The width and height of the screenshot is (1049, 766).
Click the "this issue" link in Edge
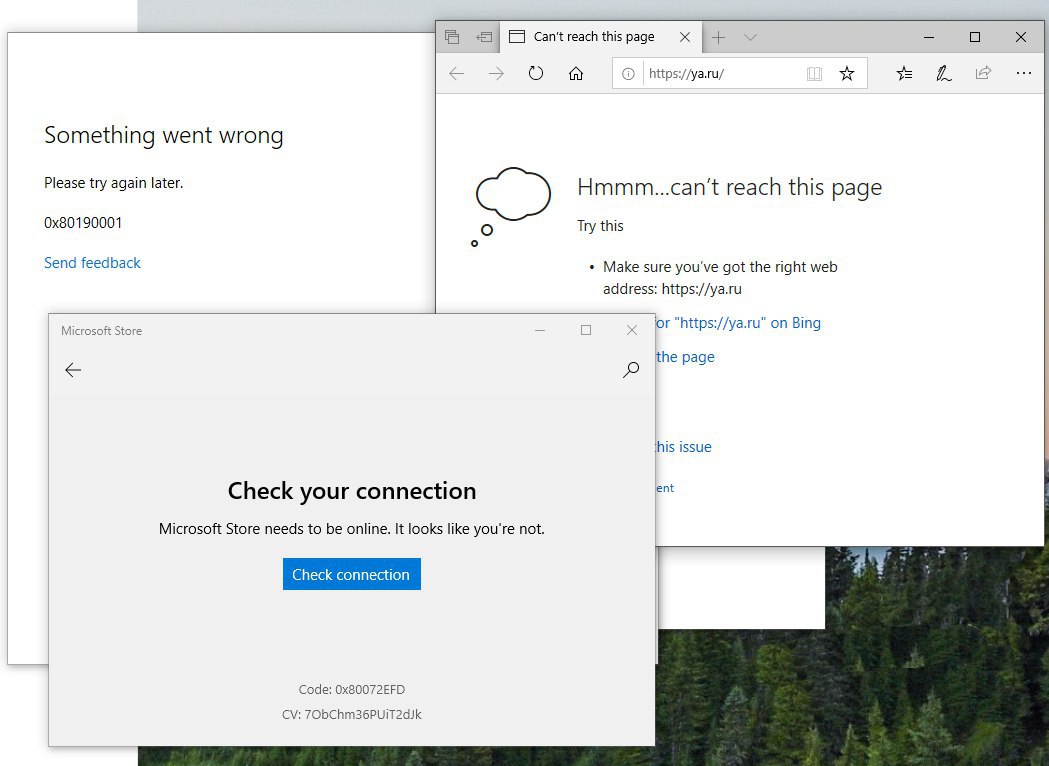tap(682, 447)
